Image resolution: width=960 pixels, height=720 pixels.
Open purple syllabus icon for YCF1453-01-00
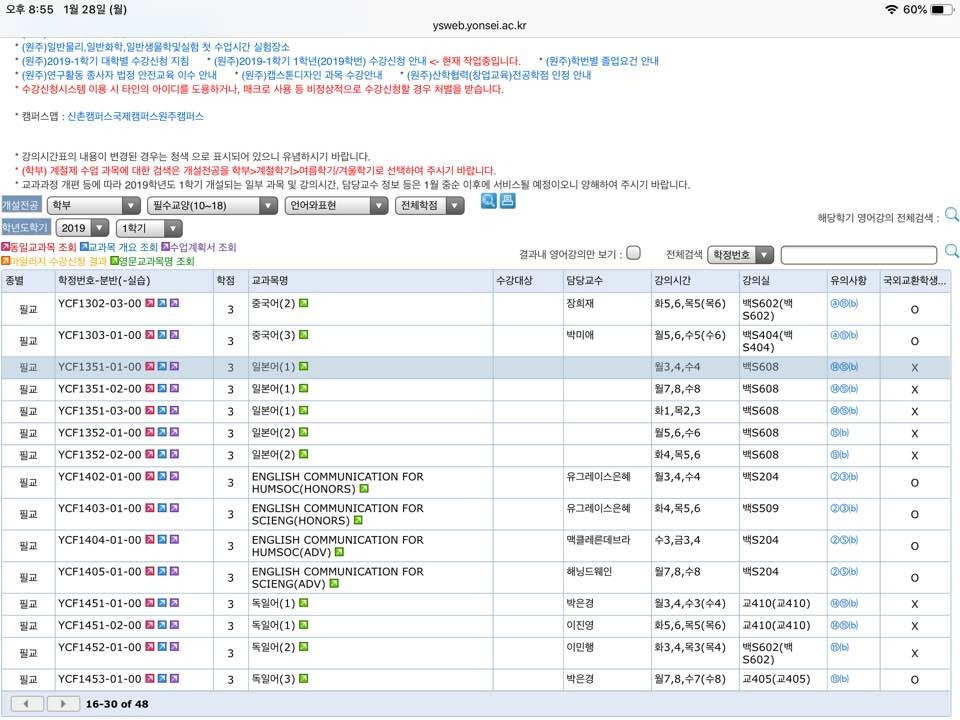[x=174, y=679]
